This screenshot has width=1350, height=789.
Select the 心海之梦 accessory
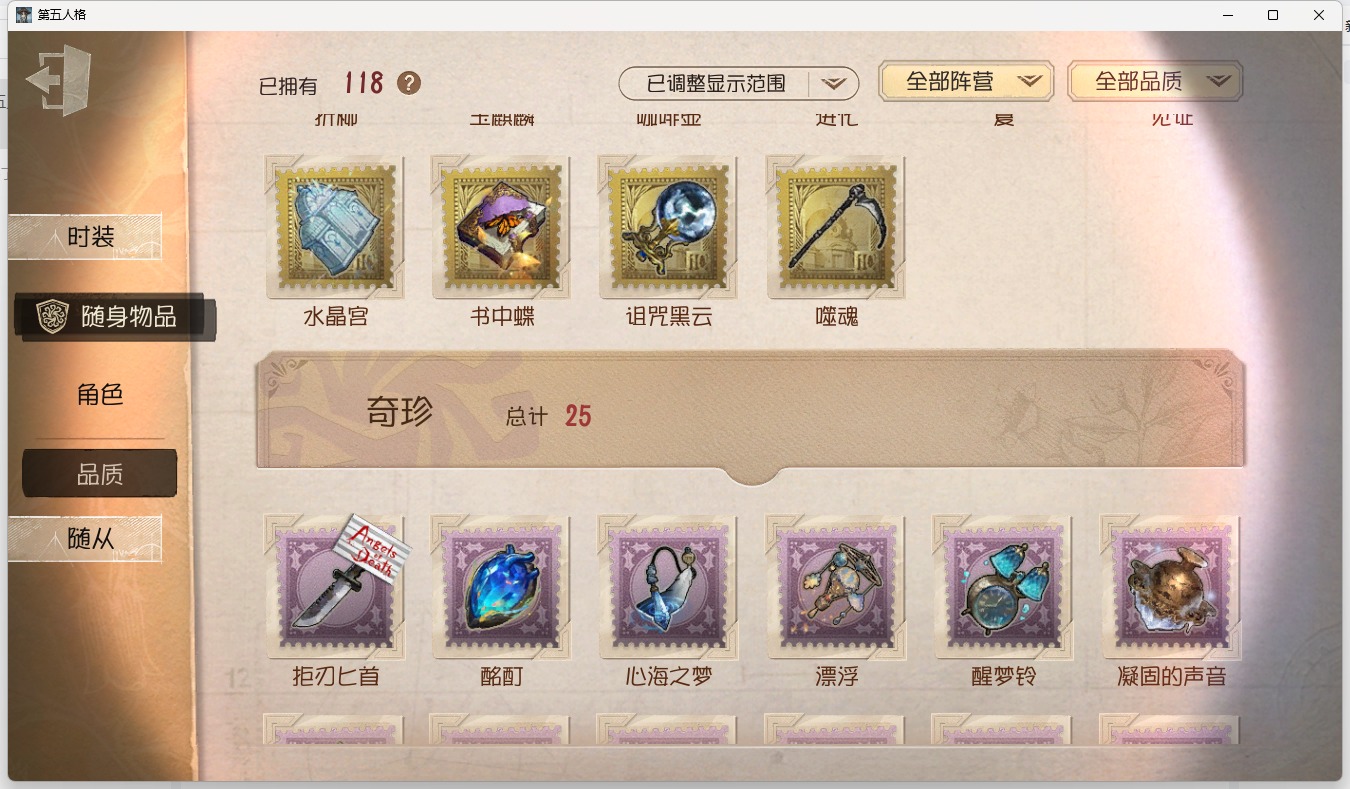(x=669, y=587)
